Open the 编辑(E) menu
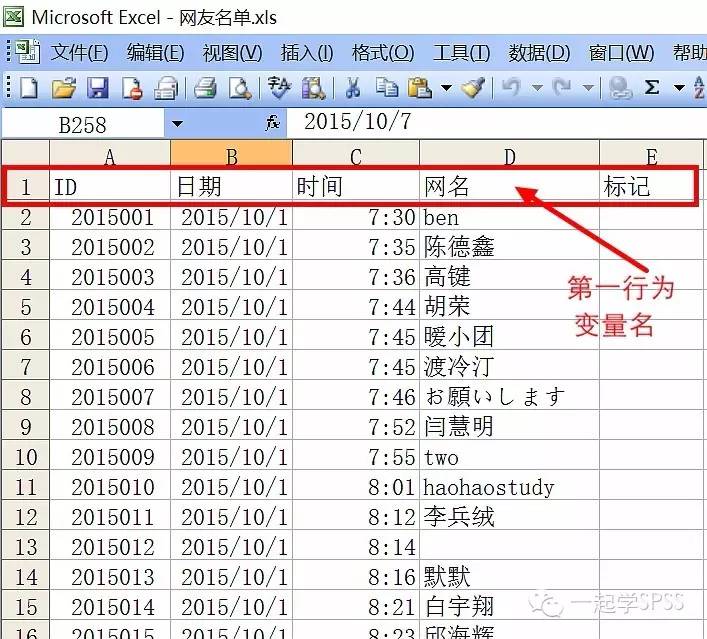The height and width of the screenshot is (639, 707). click(x=155, y=53)
